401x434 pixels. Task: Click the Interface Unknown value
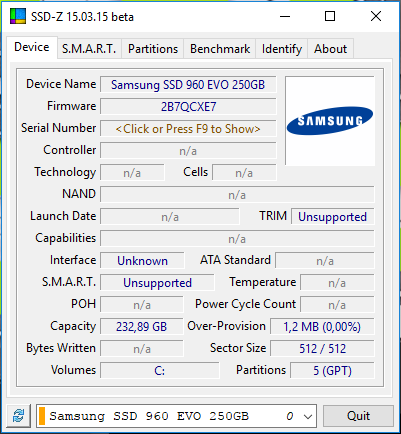pyautogui.click(x=142, y=261)
